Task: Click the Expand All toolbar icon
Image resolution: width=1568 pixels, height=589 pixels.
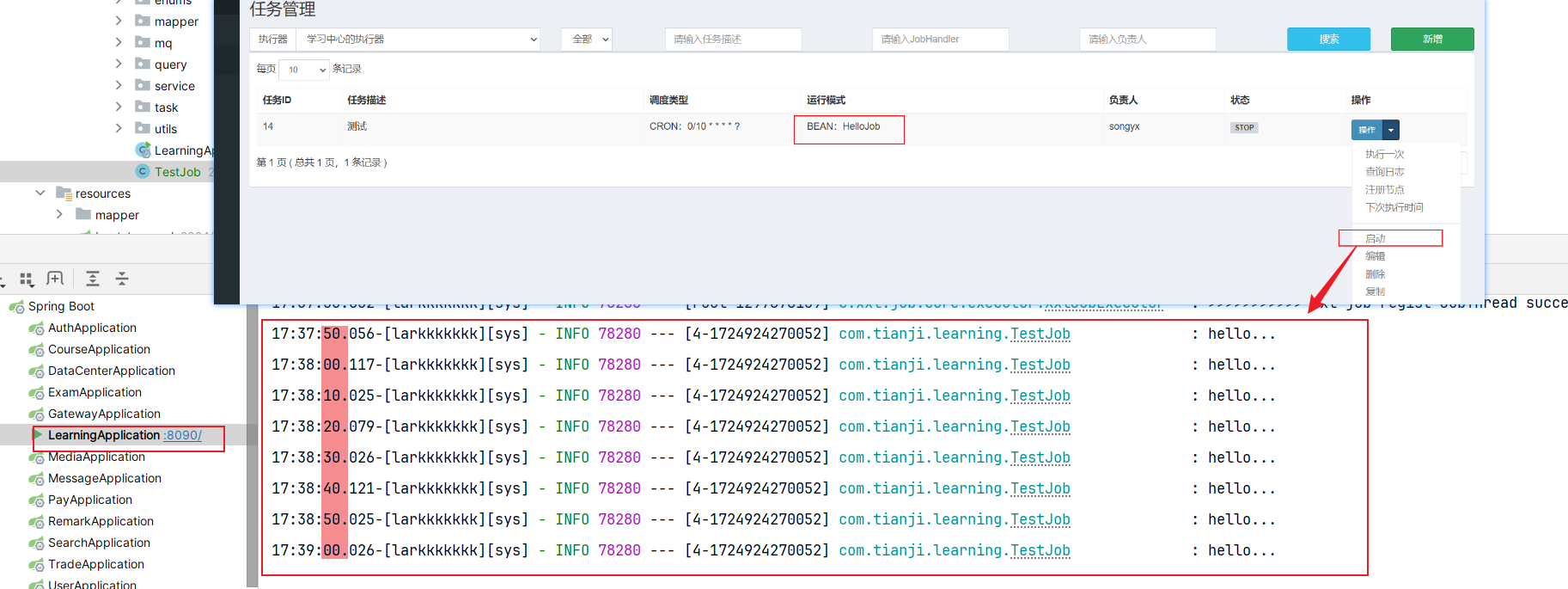Action: click(93, 279)
